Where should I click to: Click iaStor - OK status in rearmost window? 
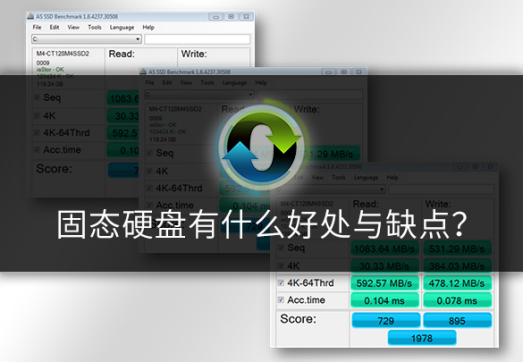[50, 69]
